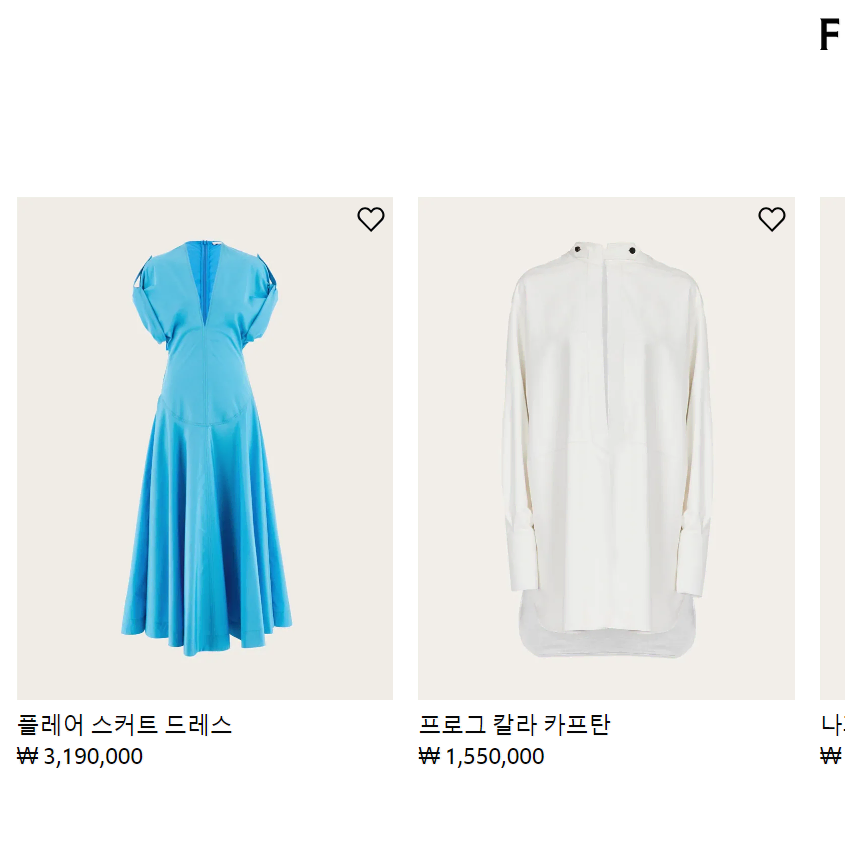Open the blue flare dress product image

(205, 448)
